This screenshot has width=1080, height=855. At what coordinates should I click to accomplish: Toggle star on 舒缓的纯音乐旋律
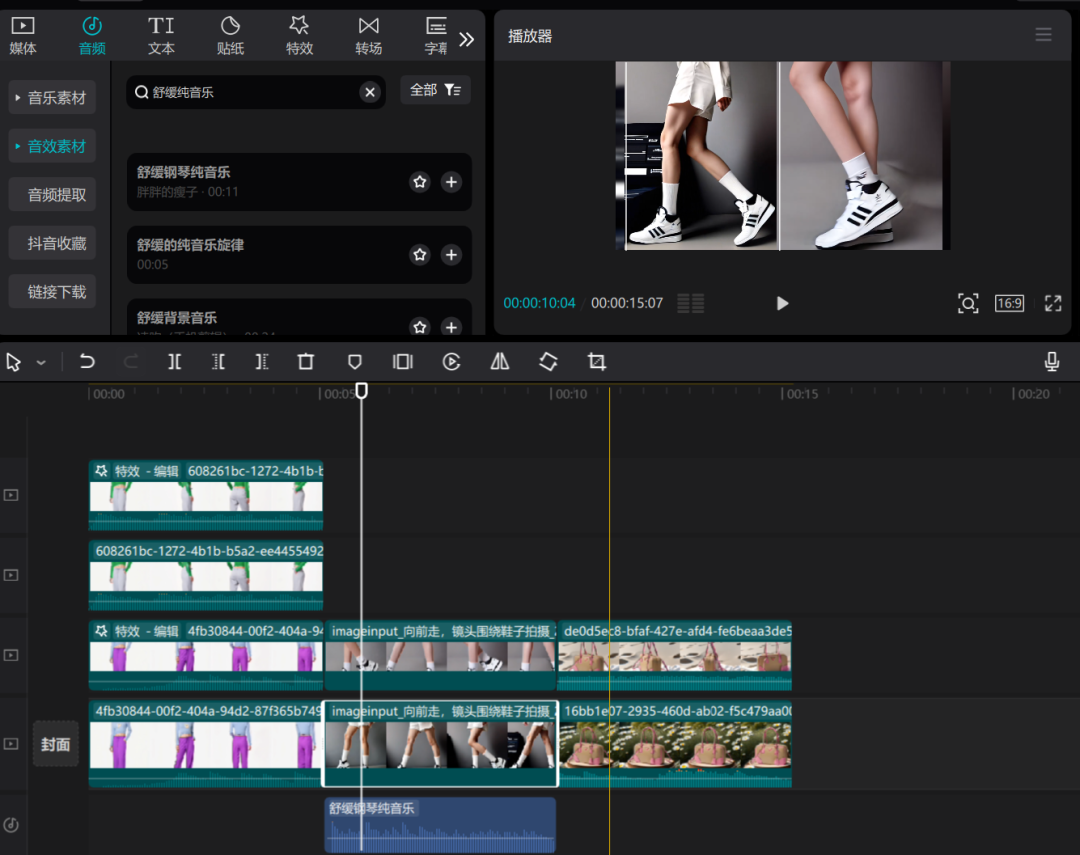click(x=420, y=255)
